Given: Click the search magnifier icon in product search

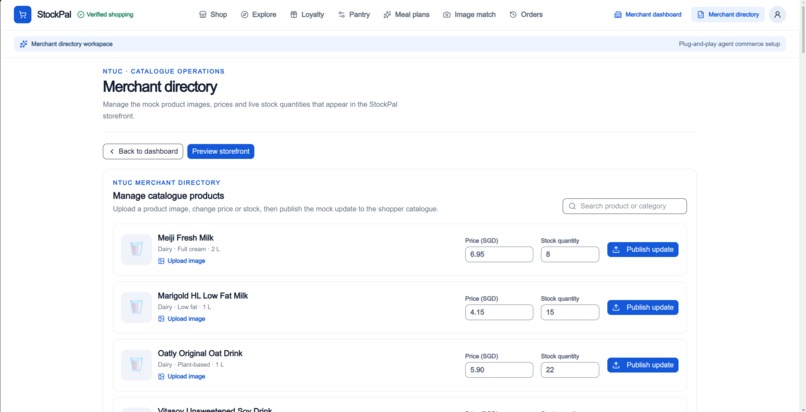Looking at the screenshot, I should 572,206.
